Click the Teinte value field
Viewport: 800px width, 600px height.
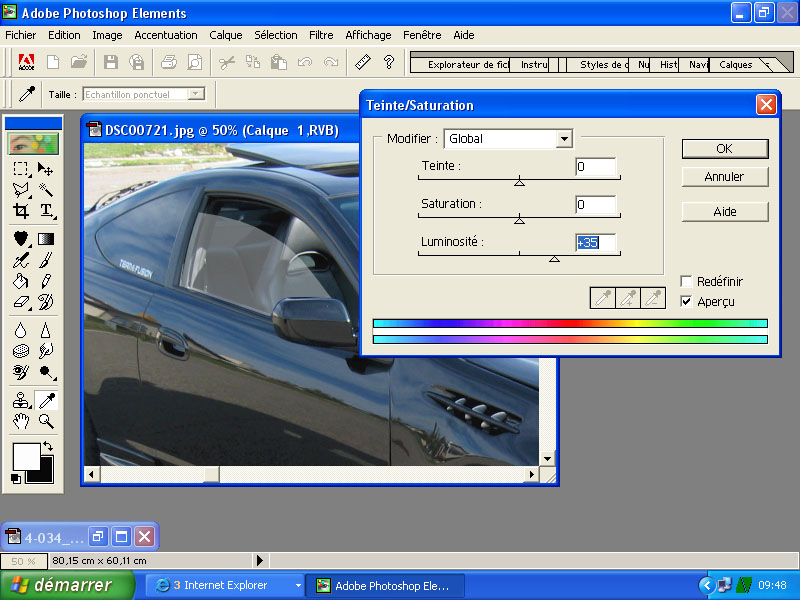pyautogui.click(x=595, y=166)
